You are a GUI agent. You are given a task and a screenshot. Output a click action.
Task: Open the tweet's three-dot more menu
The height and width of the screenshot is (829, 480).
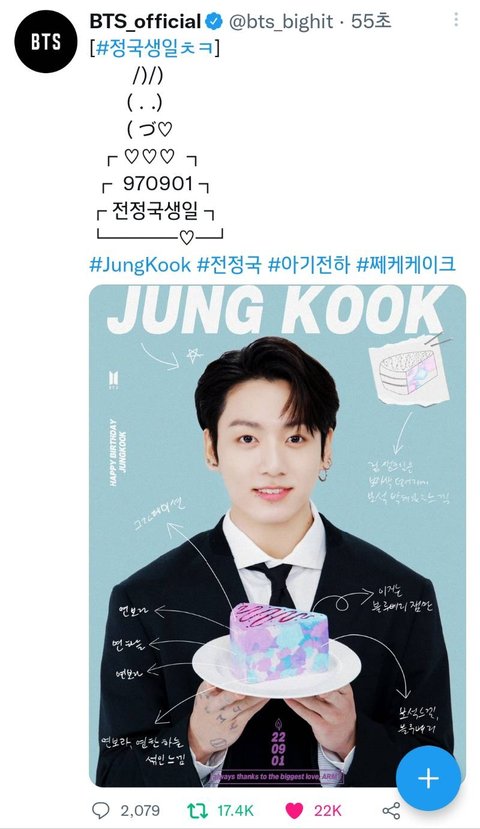click(456, 20)
